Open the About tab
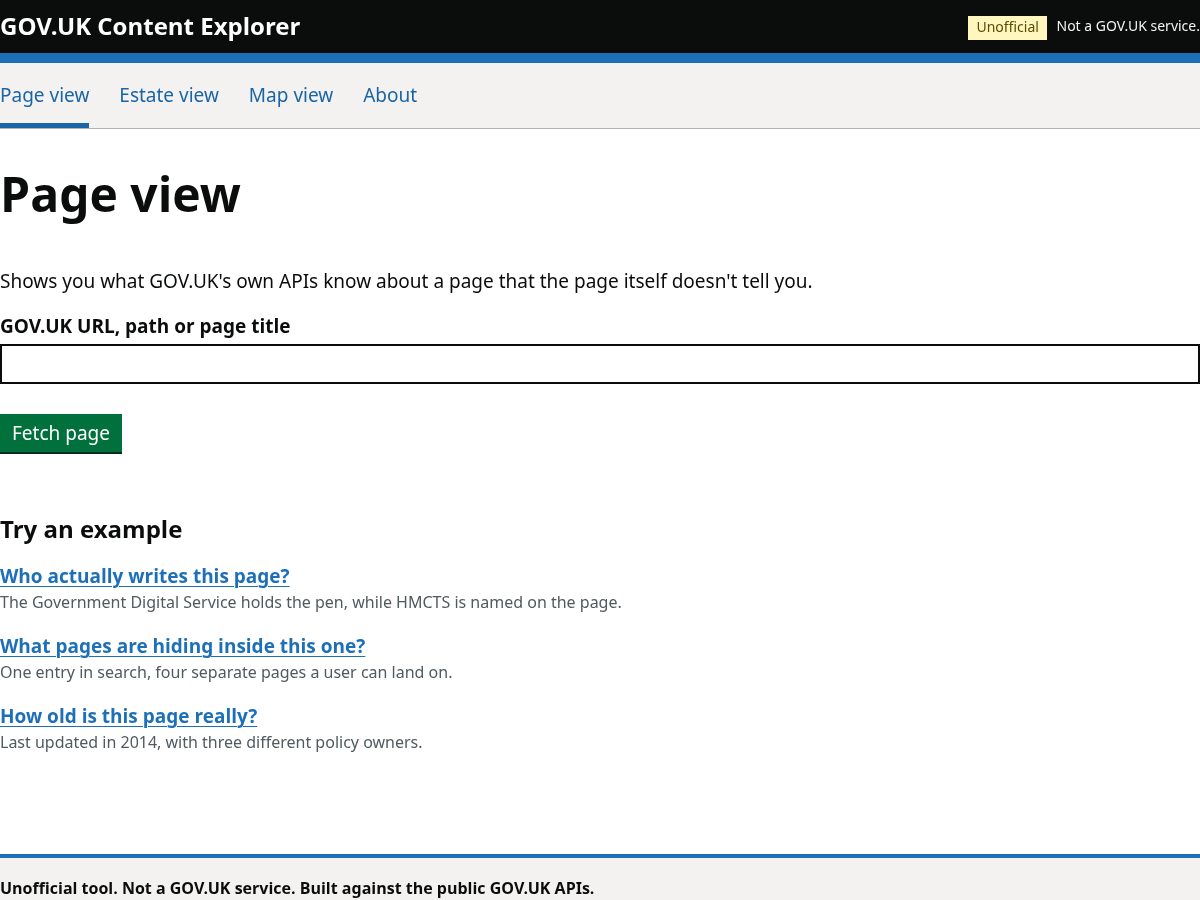 (390, 95)
